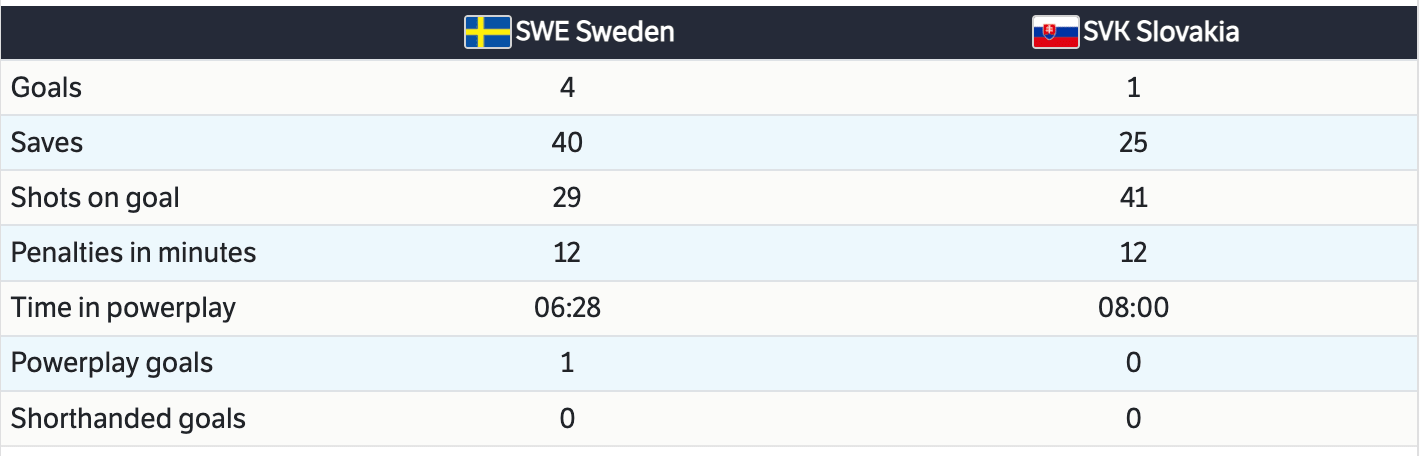Select the Goals row label

click(x=46, y=87)
